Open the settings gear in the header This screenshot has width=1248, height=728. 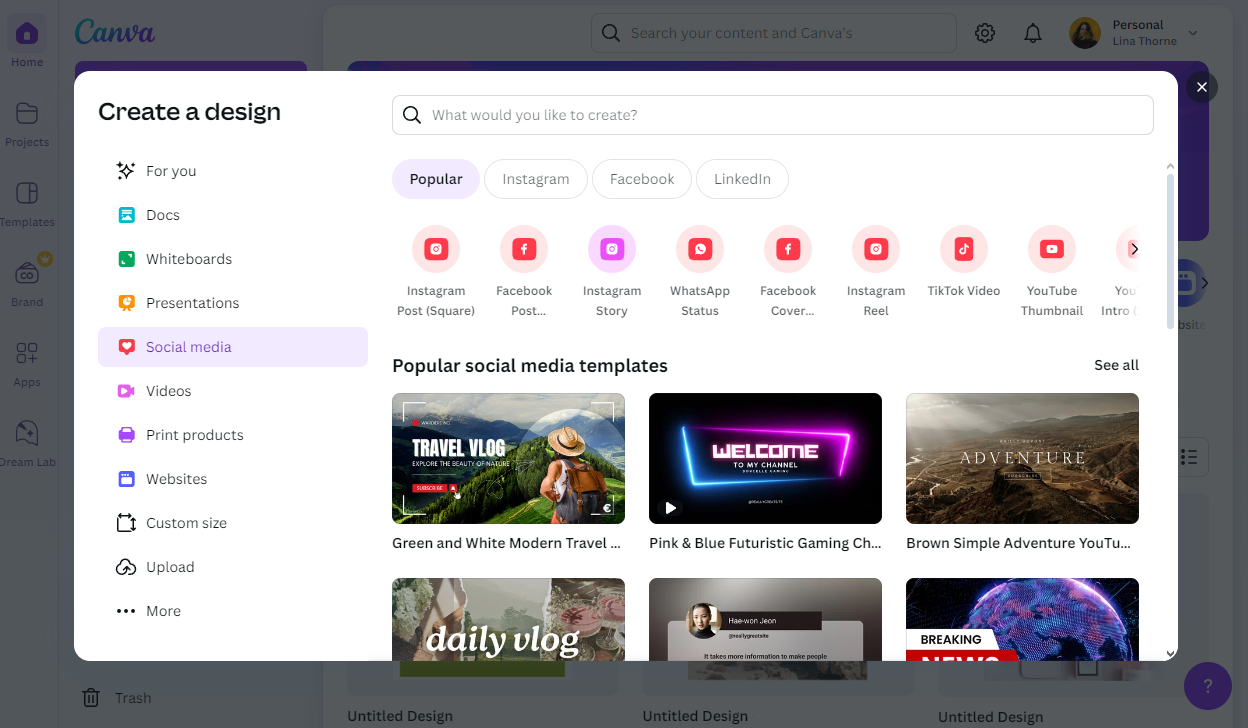coord(985,33)
